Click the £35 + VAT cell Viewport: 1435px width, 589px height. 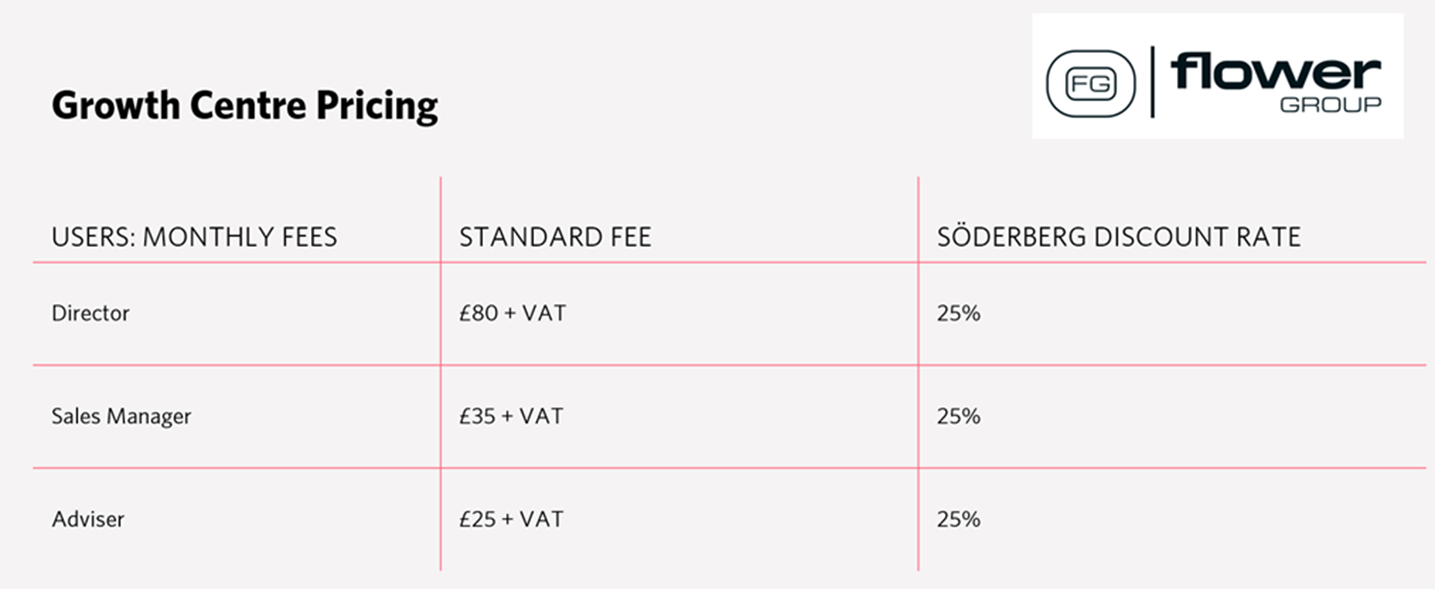click(511, 416)
